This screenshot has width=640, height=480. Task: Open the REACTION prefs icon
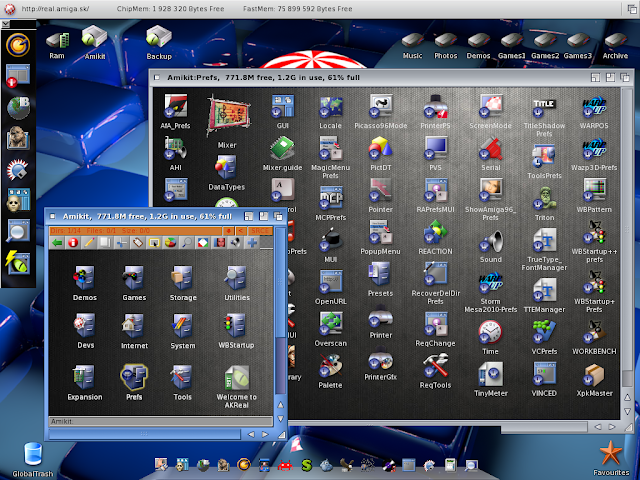click(x=435, y=232)
